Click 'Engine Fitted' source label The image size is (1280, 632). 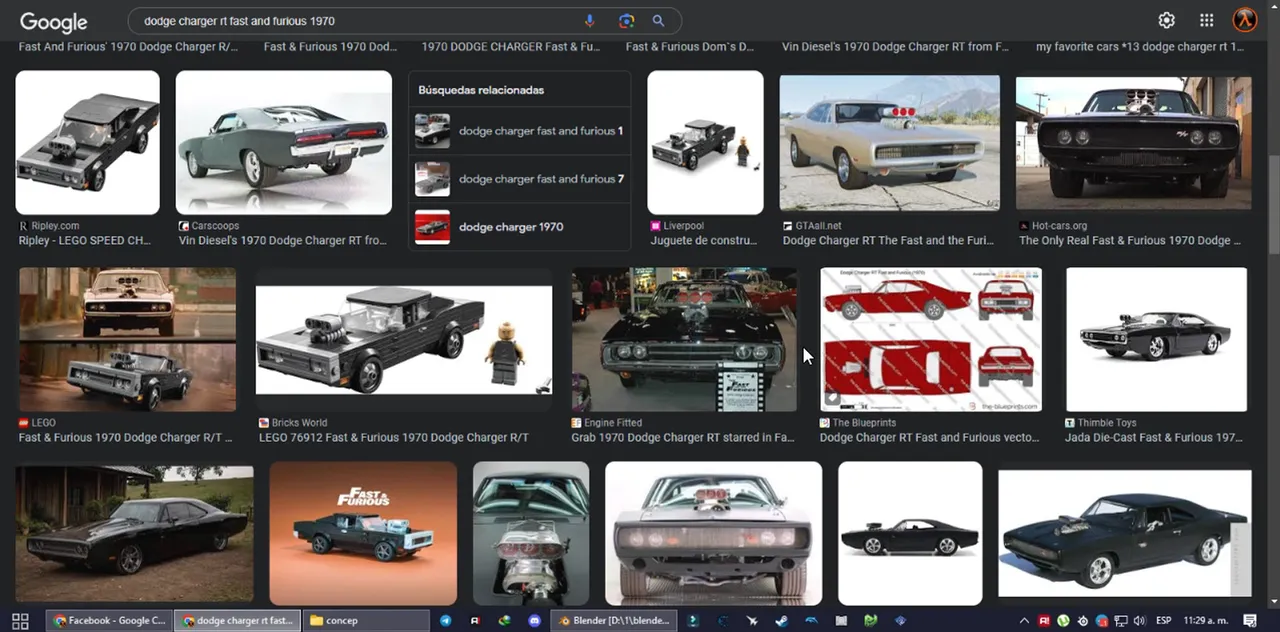point(613,423)
